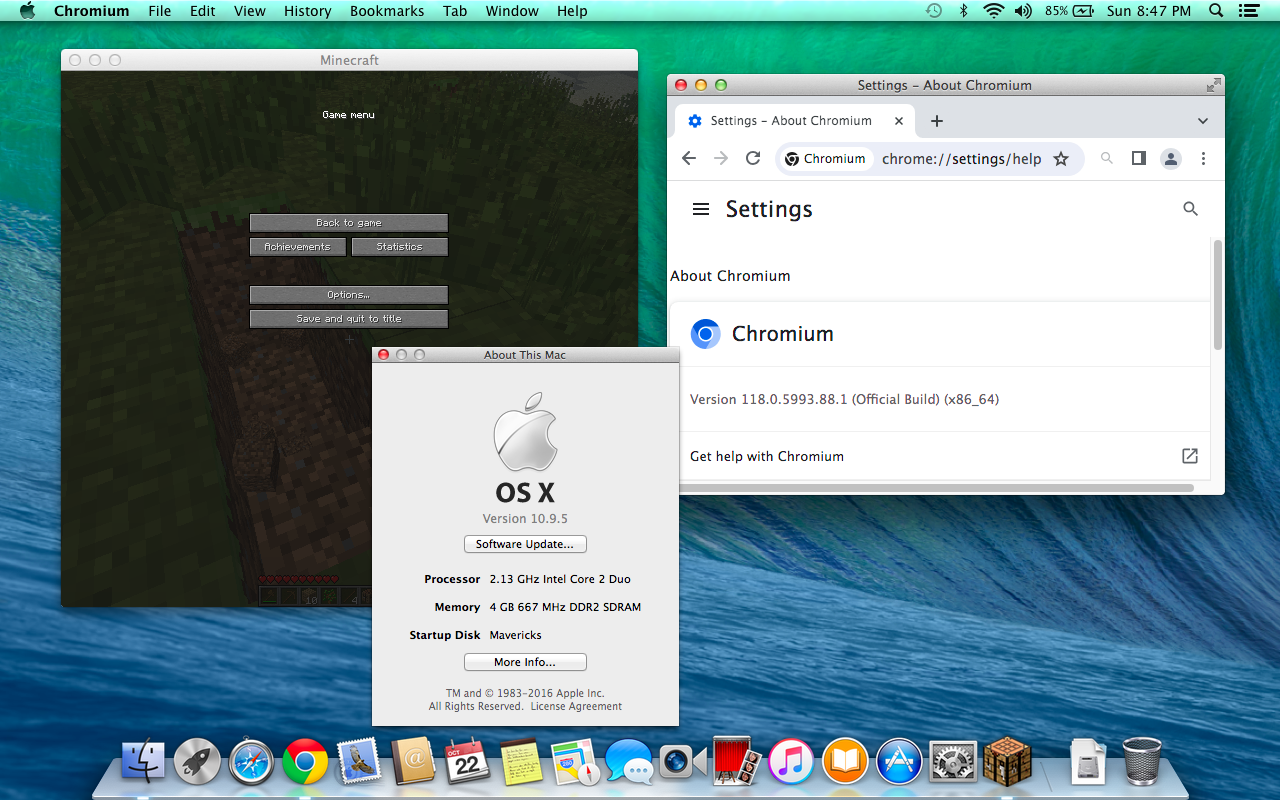
Task: Launch Launchpad from the Dock
Action: (197, 762)
